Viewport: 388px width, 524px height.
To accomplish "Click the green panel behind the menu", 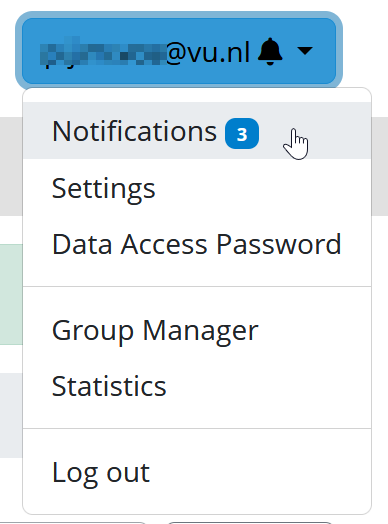I will point(11,294).
